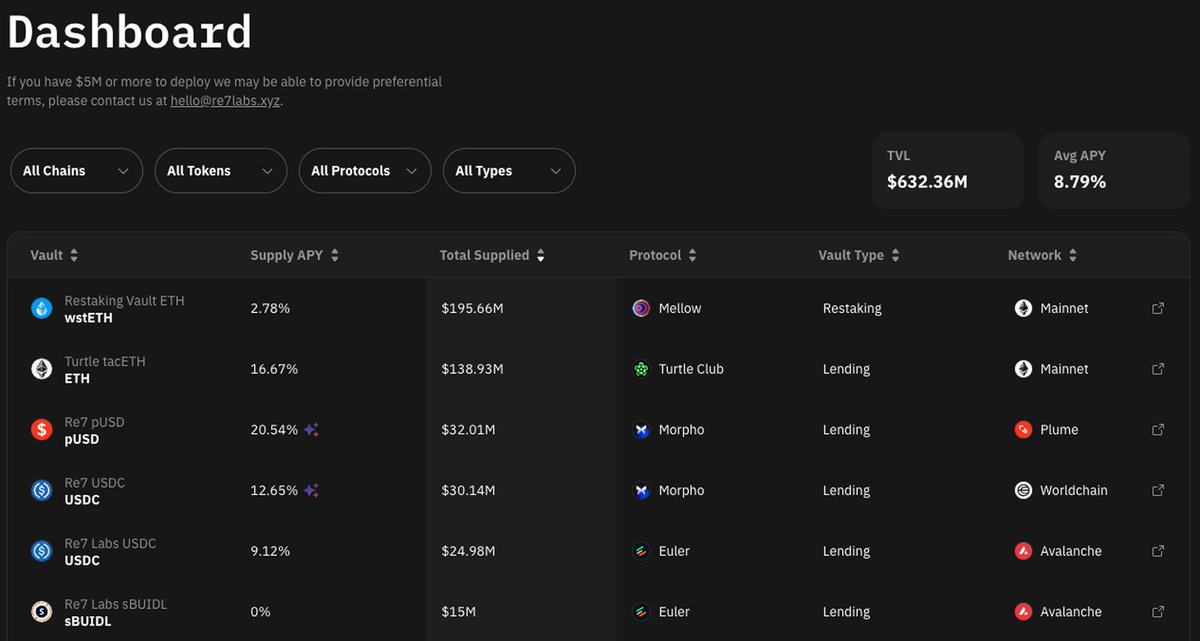Click Morpho logo in Re7 USDC row
The image size is (1200, 641).
641,490
